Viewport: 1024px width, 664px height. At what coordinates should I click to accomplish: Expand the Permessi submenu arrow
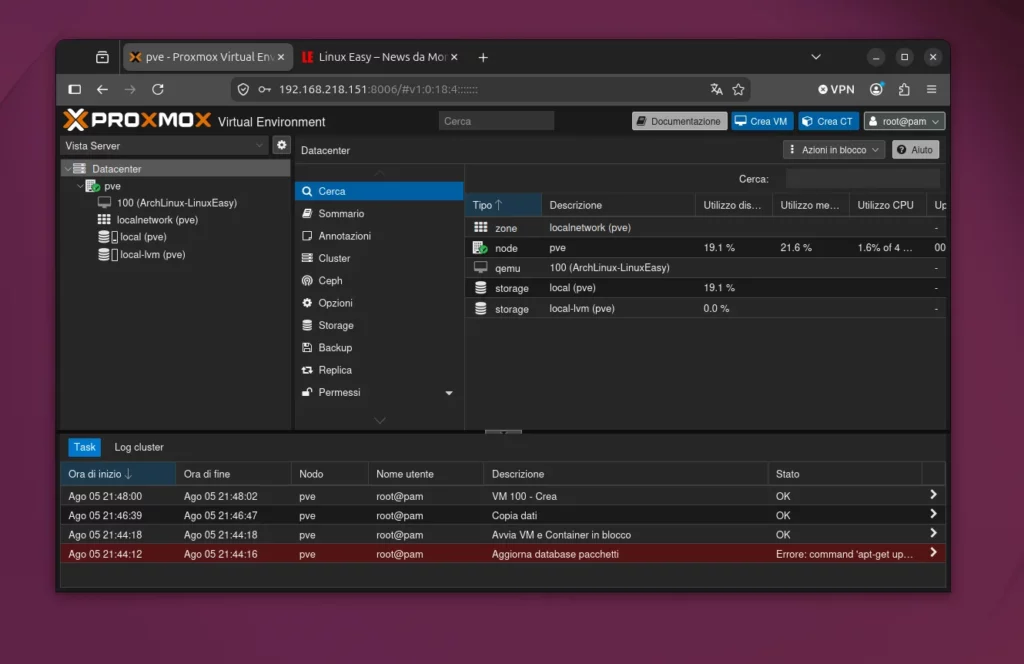tap(449, 393)
